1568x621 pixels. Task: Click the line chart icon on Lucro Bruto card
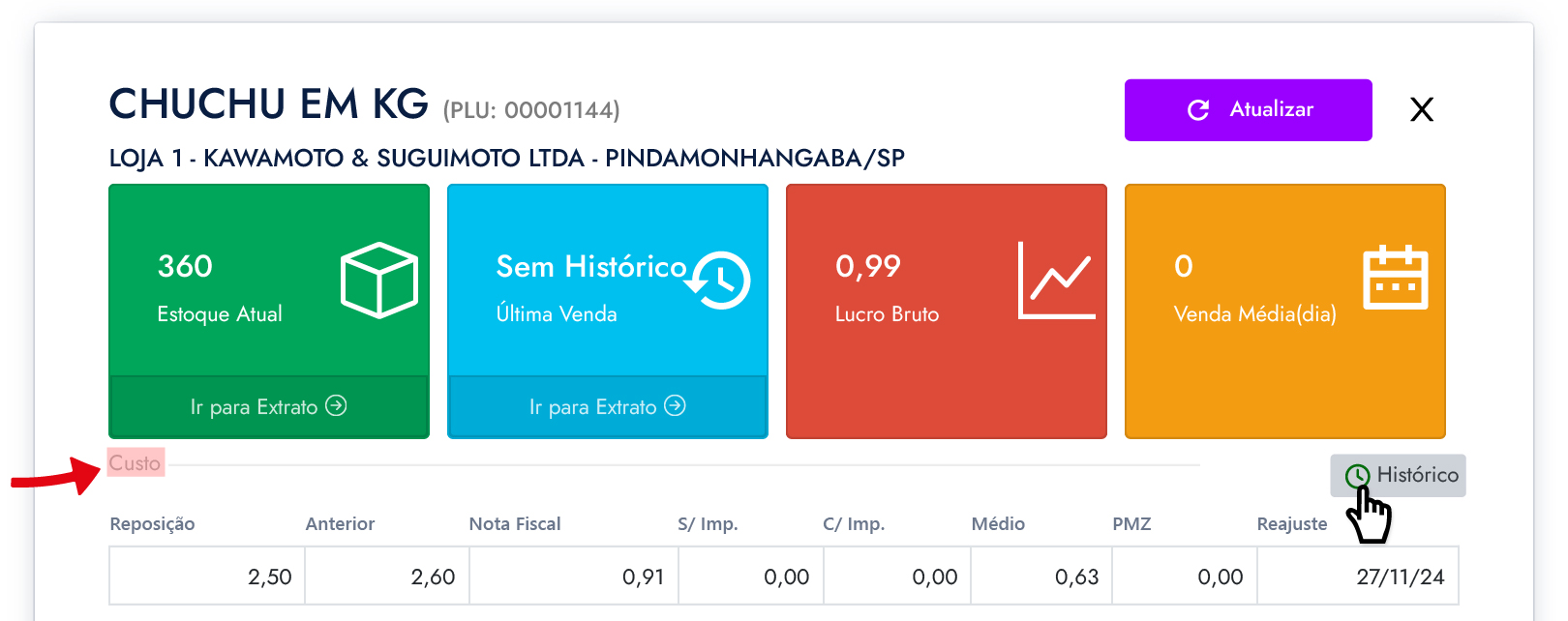click(1056, 280)
